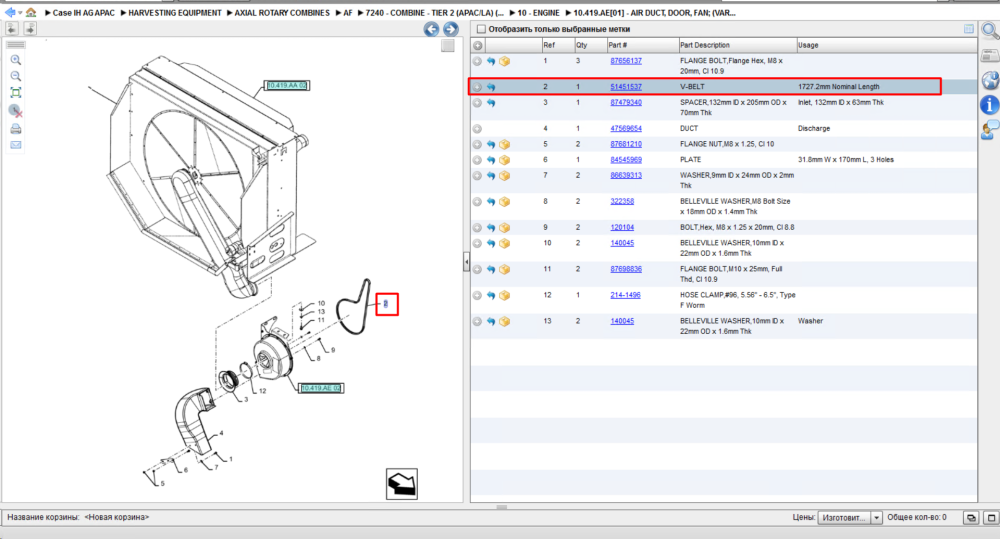Click the 'Usage' column header
The image size is (1000, 539).
tap(886, 45)
